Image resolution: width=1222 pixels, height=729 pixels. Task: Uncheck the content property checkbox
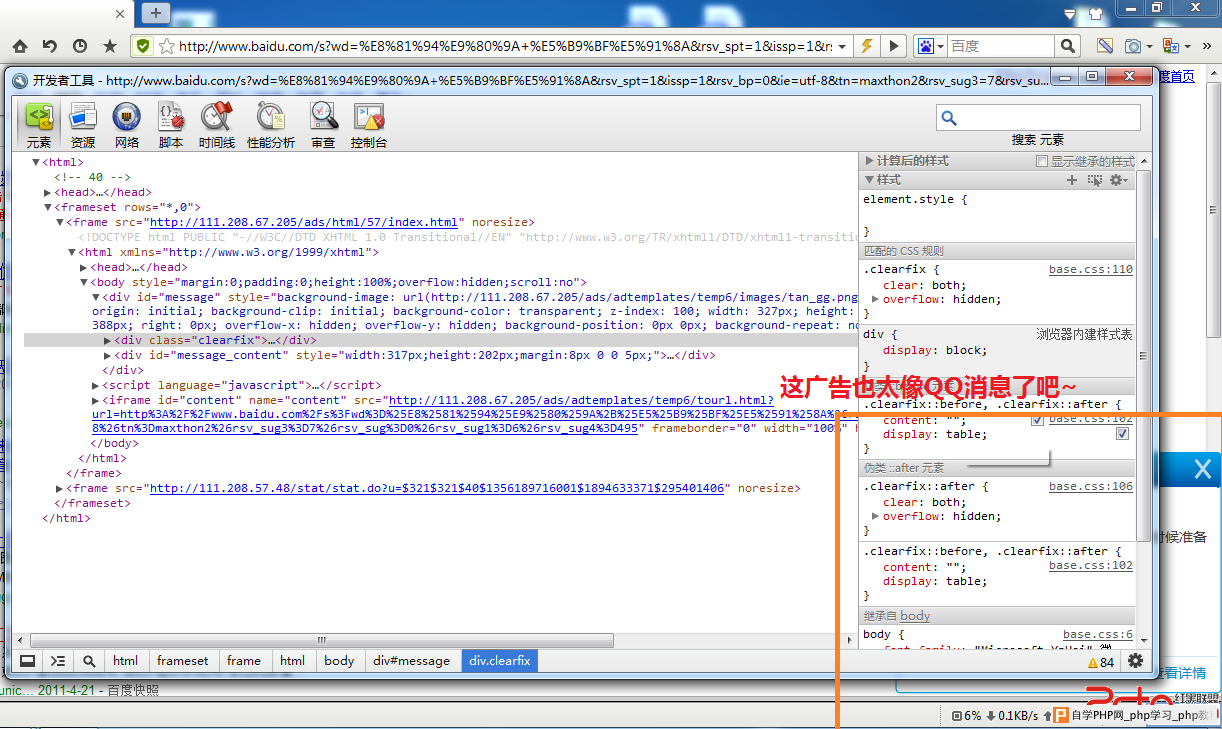(1037, 420)
